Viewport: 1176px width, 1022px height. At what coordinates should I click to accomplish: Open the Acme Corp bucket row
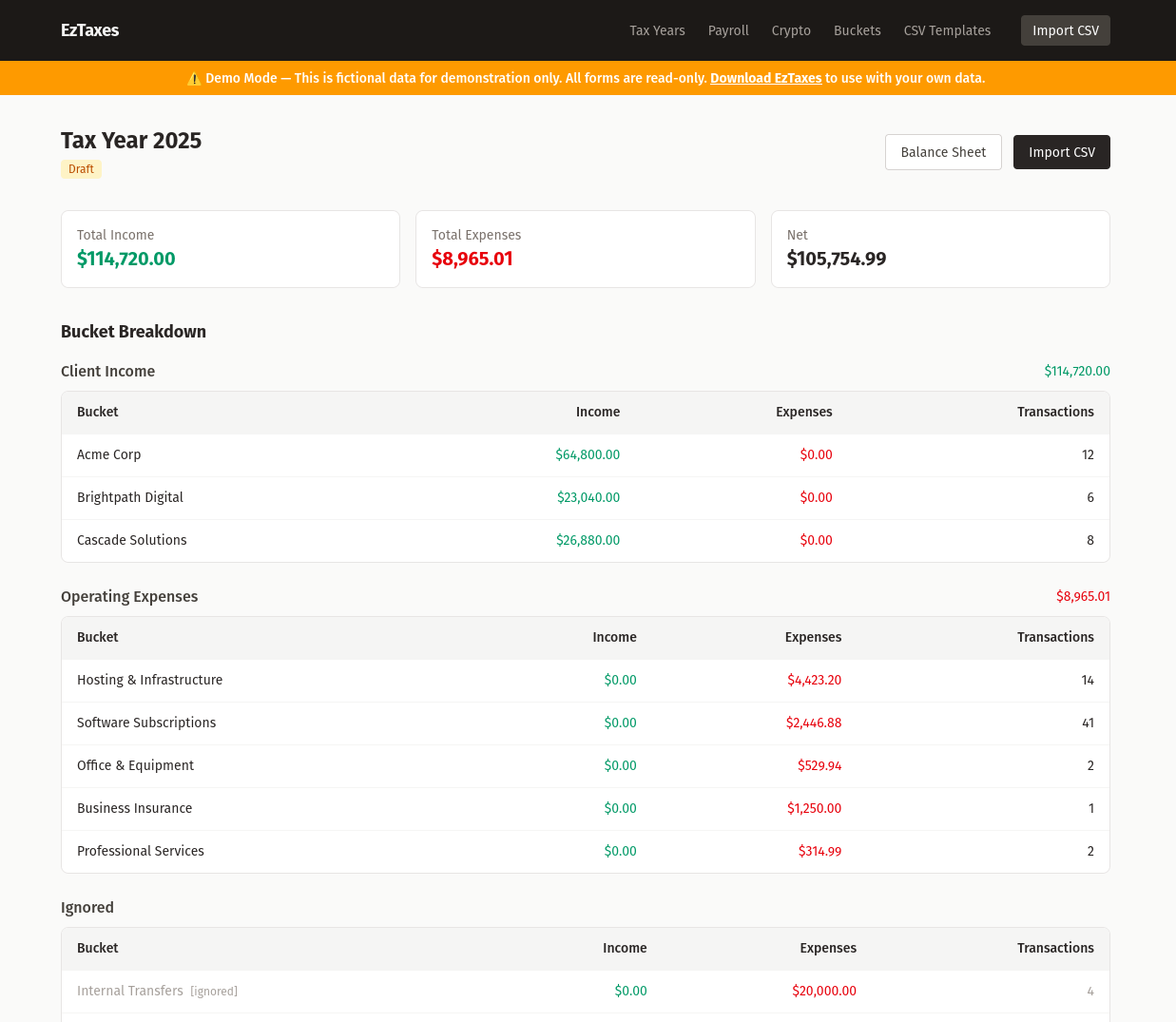click(x=586, y=455)
